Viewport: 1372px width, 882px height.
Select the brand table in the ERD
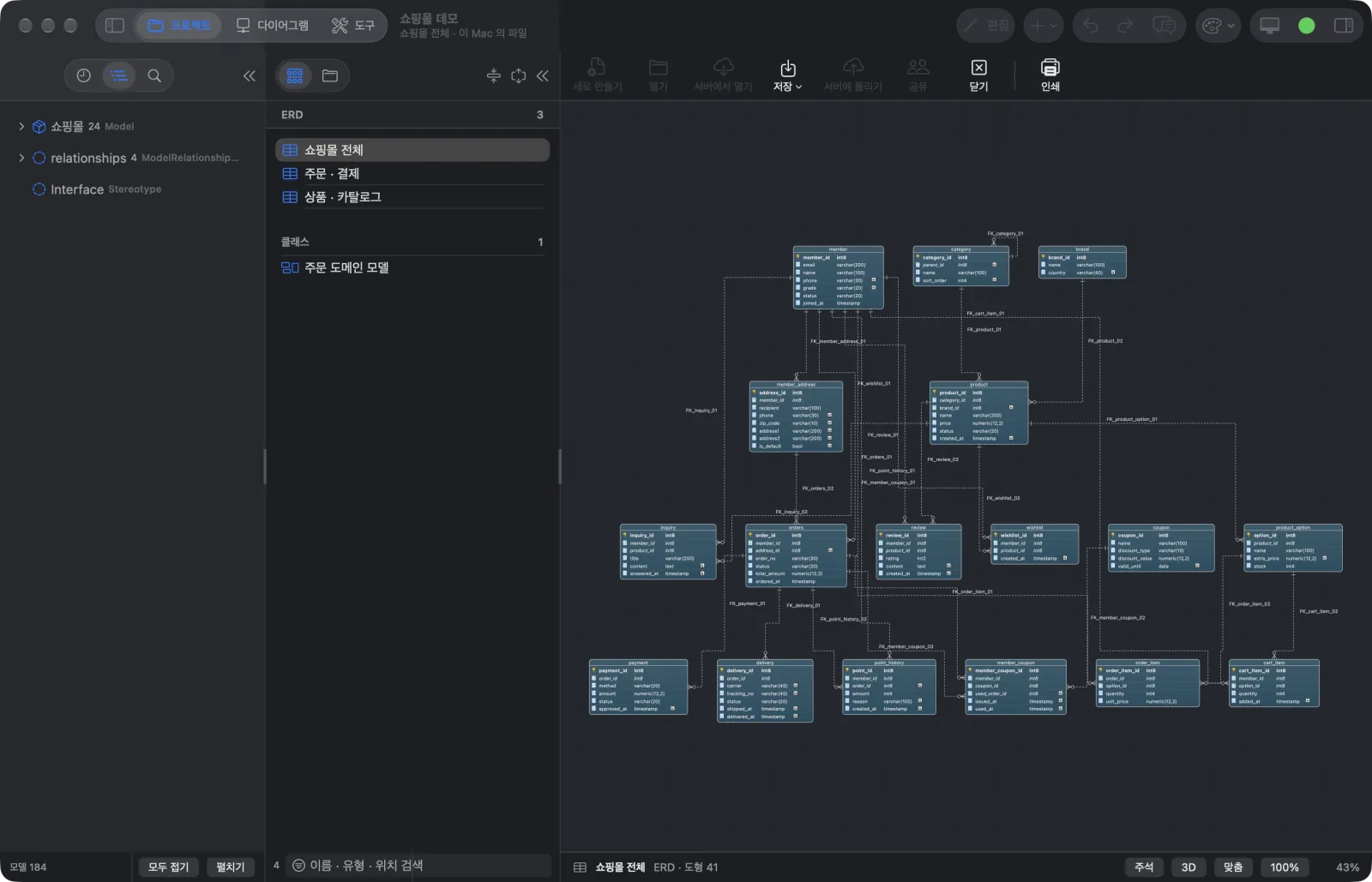[x=1082, y=262]
